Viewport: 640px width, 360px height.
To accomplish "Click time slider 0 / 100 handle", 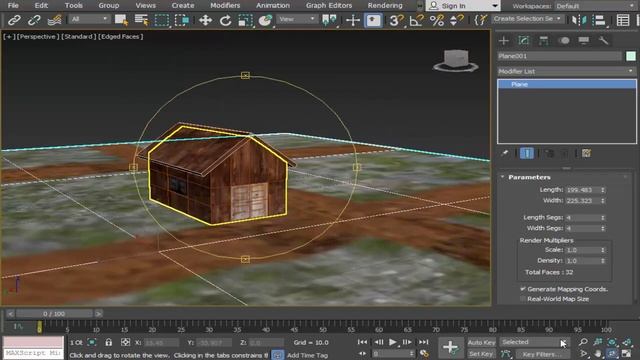I will (54, 313).
